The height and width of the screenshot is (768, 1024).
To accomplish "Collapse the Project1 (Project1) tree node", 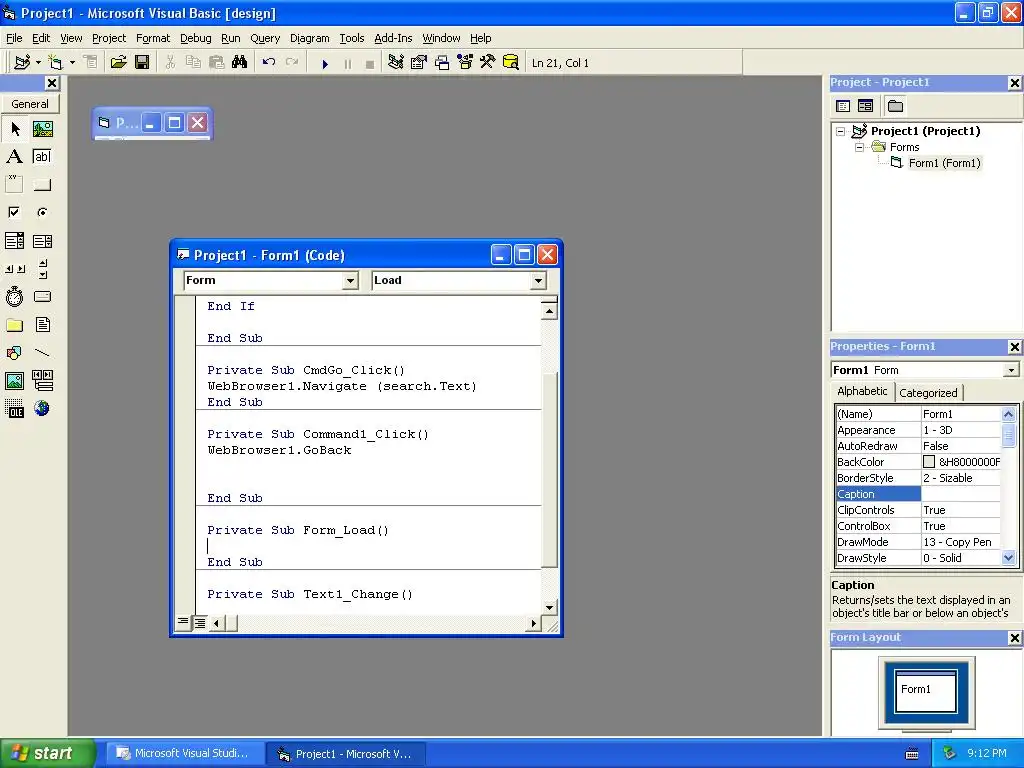I will (840, 131).
